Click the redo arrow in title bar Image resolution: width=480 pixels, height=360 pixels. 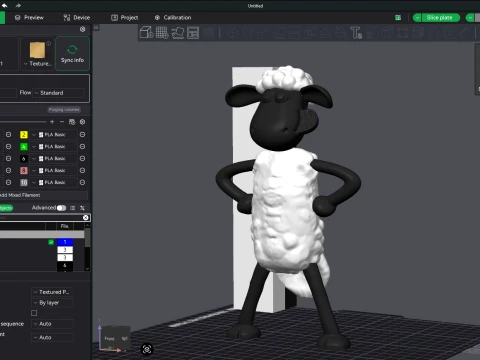pos(18,5)
